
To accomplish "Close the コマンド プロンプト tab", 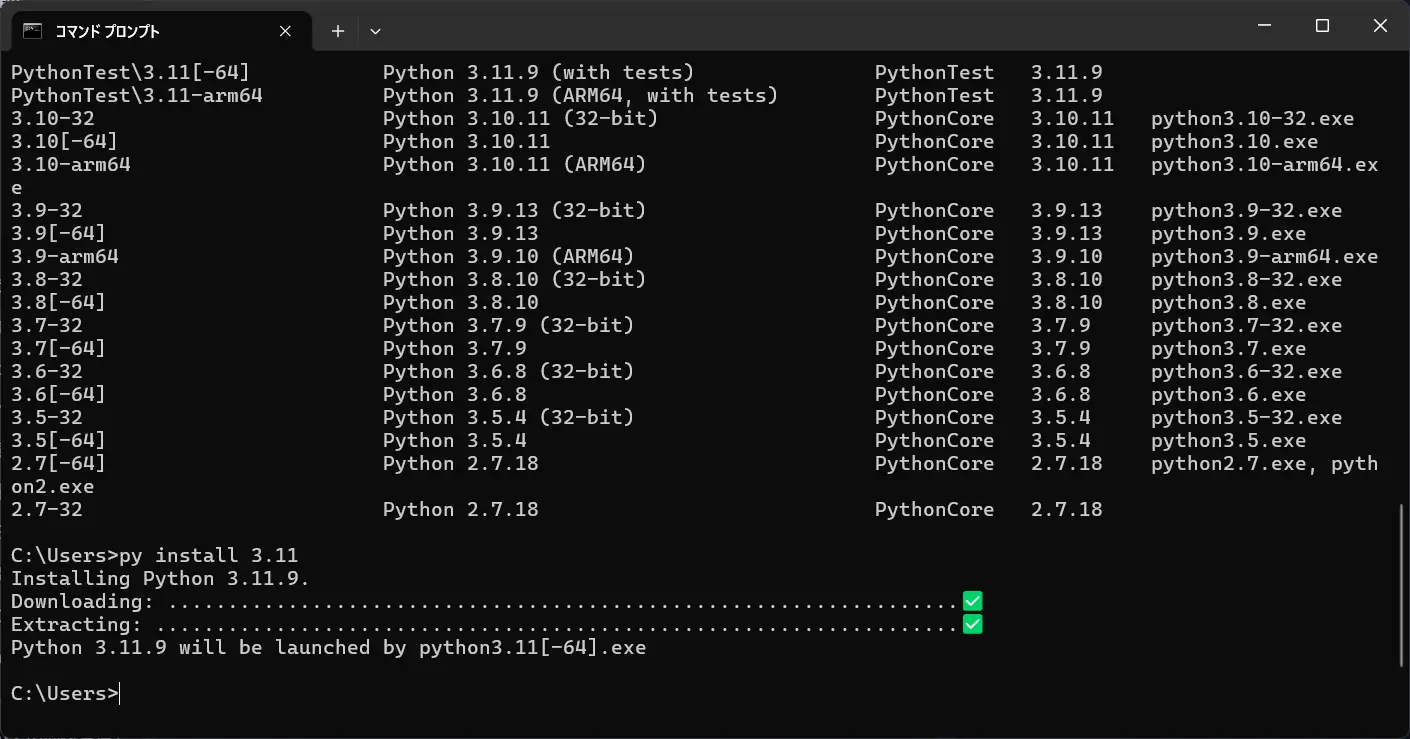I will (x=285, y=31).
